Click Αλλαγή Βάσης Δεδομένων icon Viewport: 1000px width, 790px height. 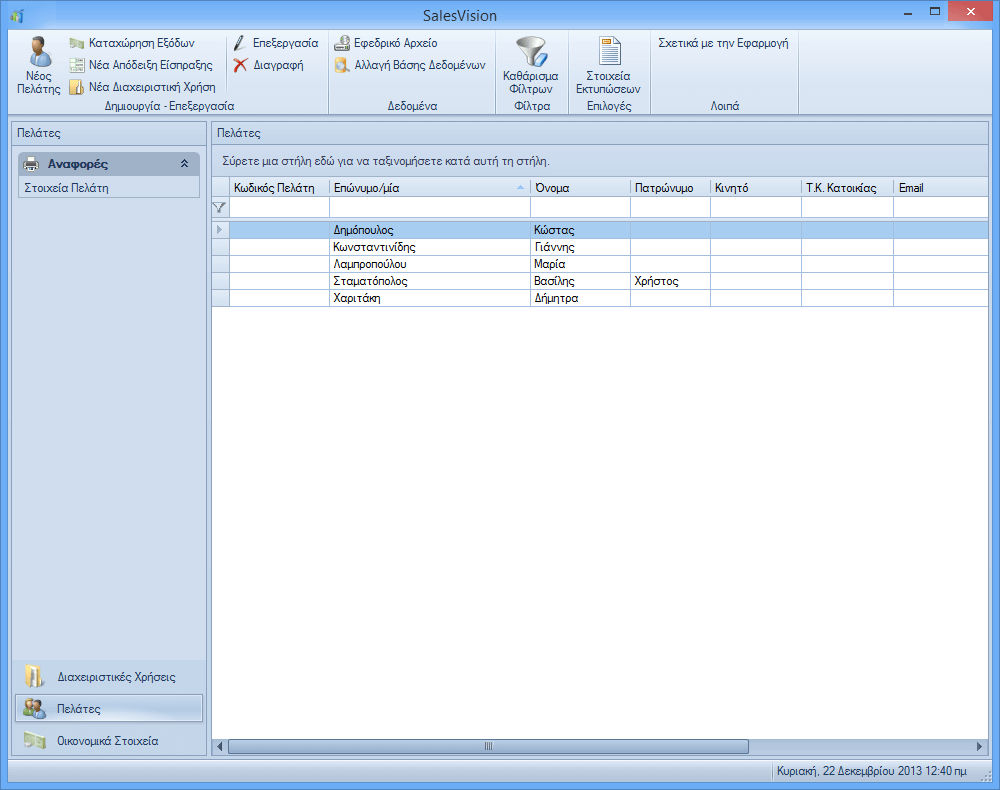click(x=342, y=66)
